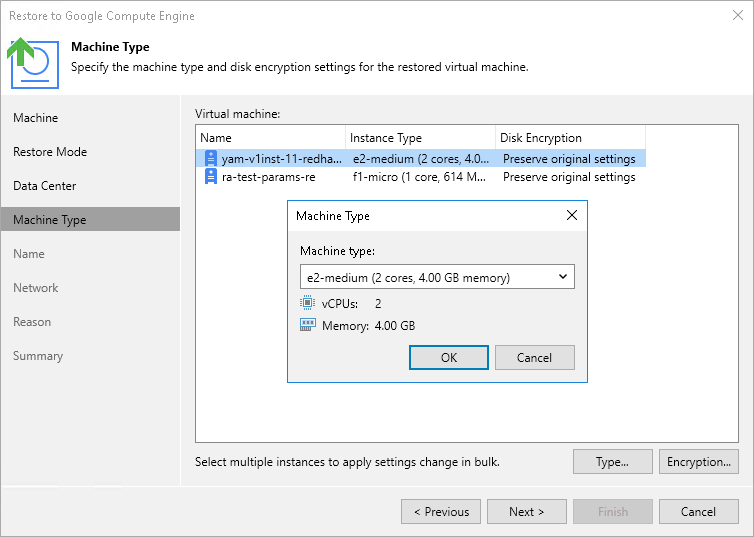
Task: Click Preserve original settings in ra-test-params-re row
Action: (x=569, y=177)
